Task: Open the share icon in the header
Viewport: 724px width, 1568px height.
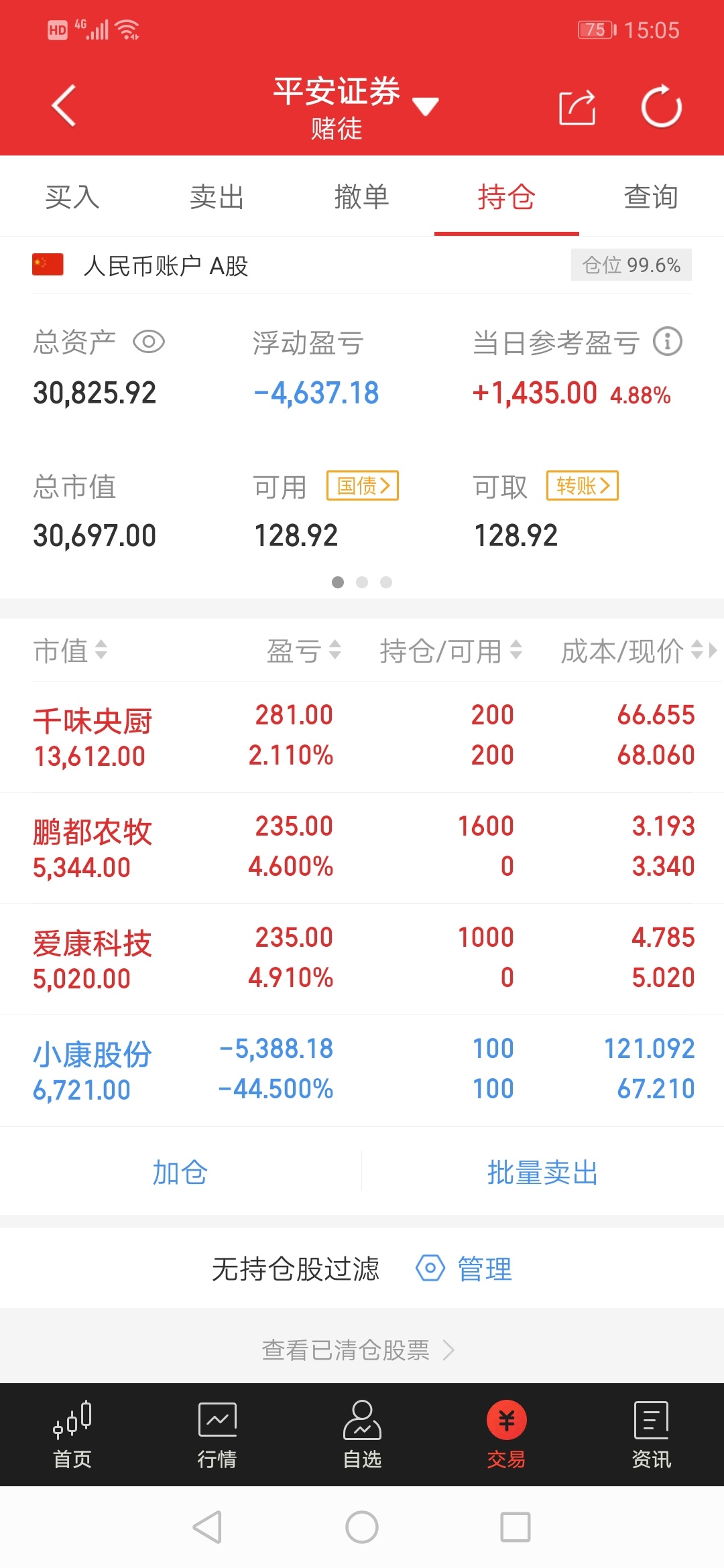Action: point(577,107)
